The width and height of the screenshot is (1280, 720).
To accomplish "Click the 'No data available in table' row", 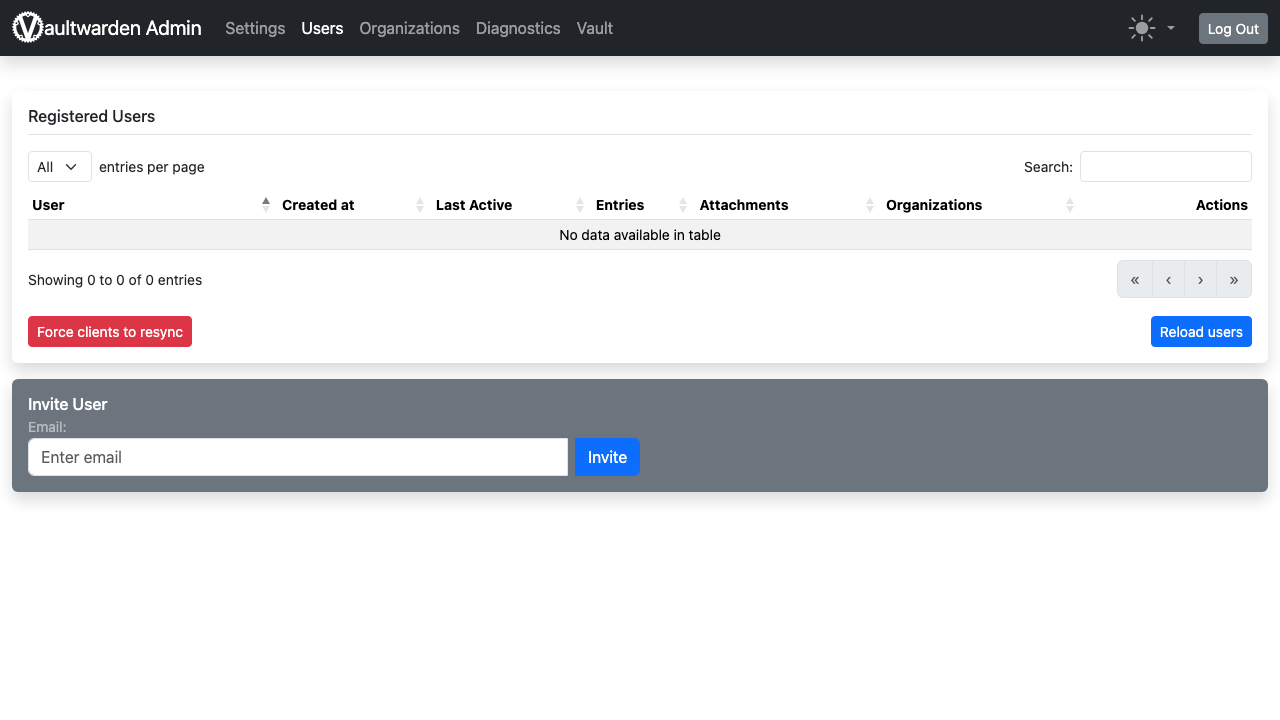I will point(640,235).
